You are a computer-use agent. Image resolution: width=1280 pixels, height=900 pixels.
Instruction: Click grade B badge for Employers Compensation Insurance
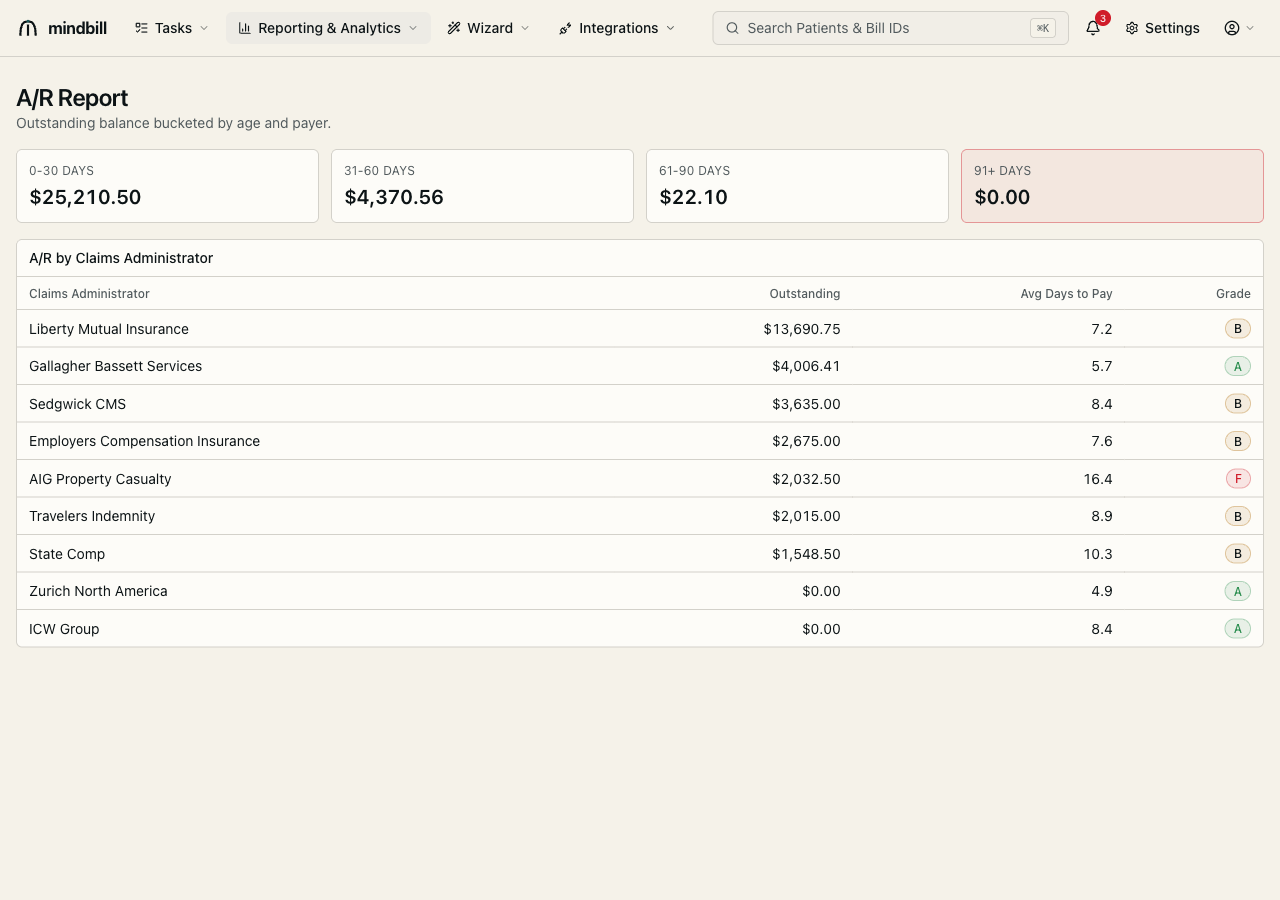[1238, 441]
